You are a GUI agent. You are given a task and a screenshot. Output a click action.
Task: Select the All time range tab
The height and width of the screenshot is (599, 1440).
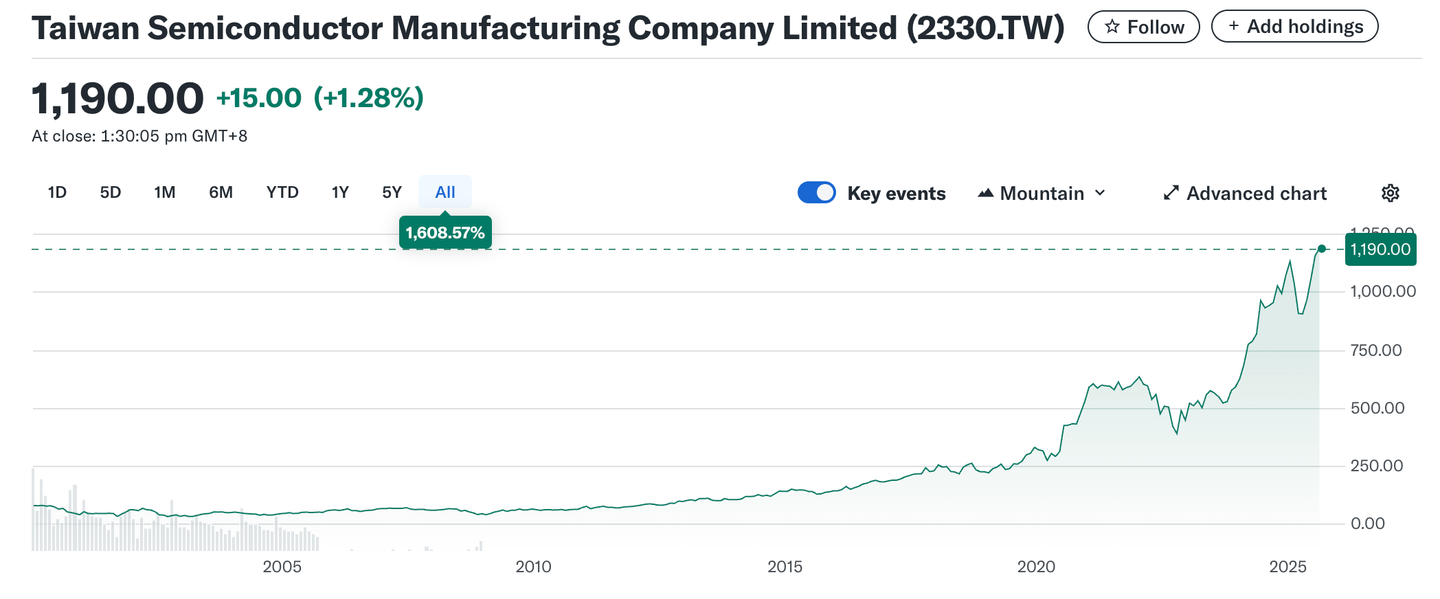click(x=445, y=192)
